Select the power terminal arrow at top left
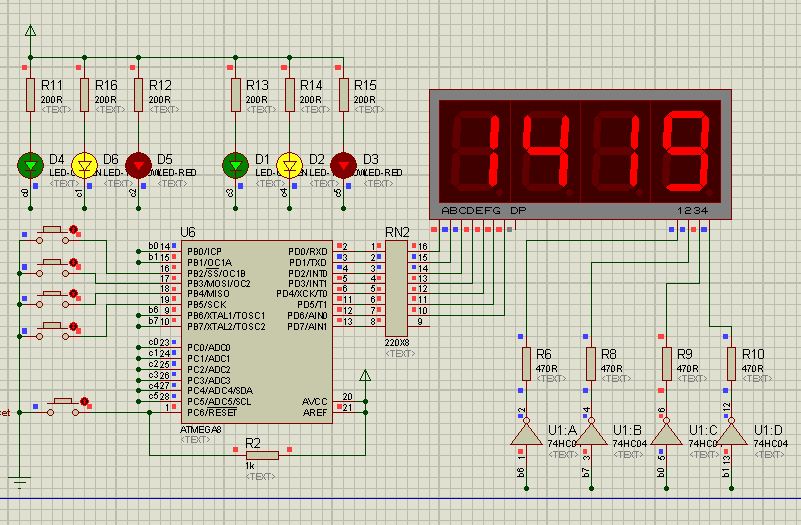This screenshot has height=525, width=801. [x=30, y=33]
